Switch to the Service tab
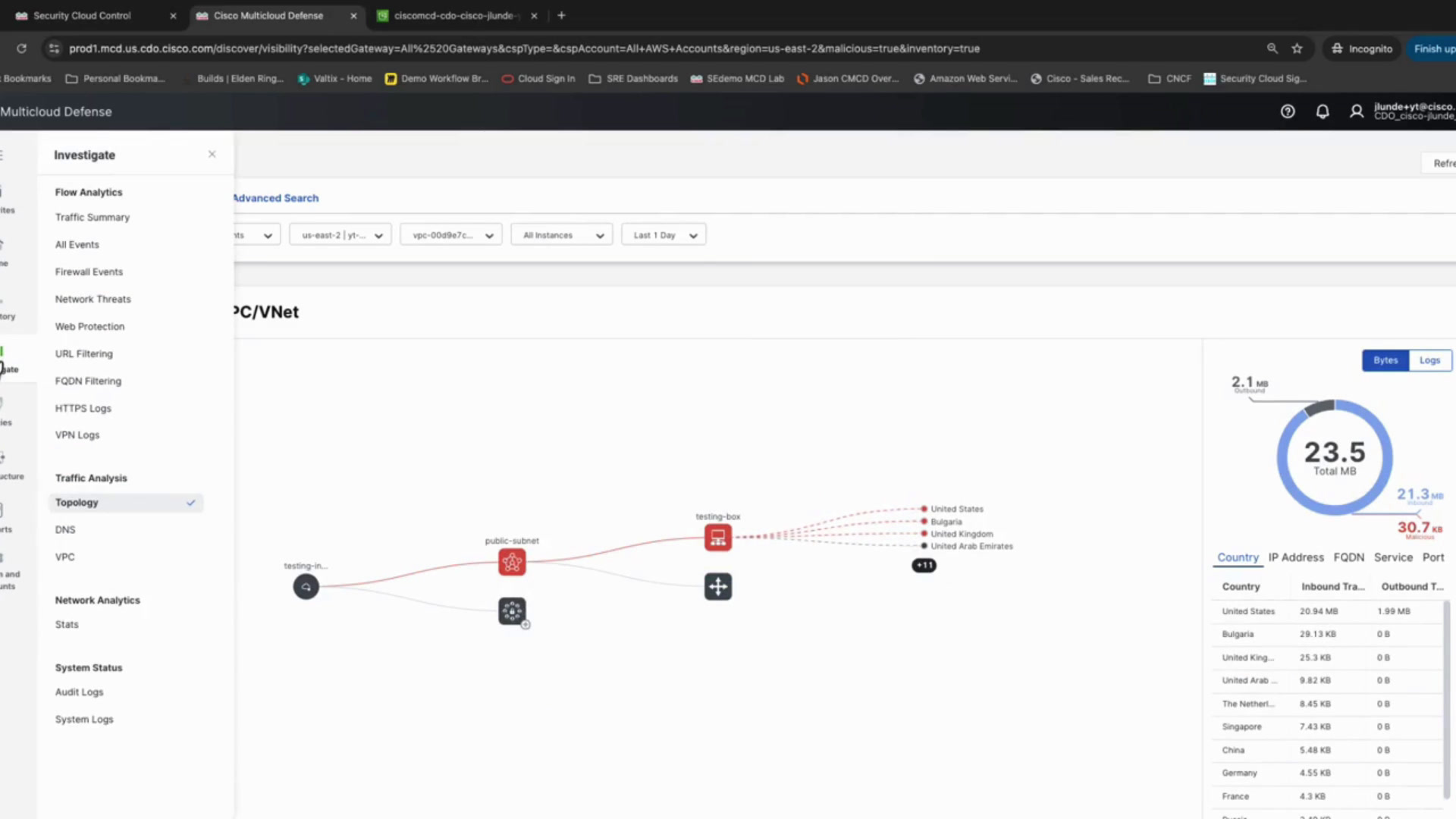This screenshot has height=819, width=1456. (x=1393, y=557)
